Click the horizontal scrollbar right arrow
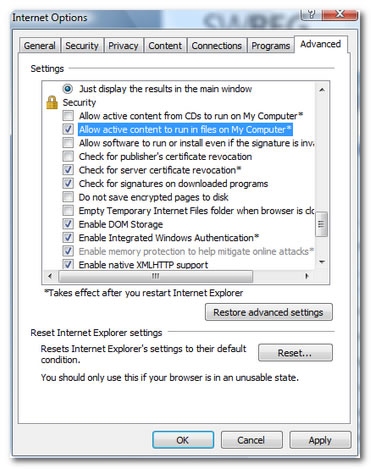The width and height of the screenshot is (371, 469). [306, 276]
